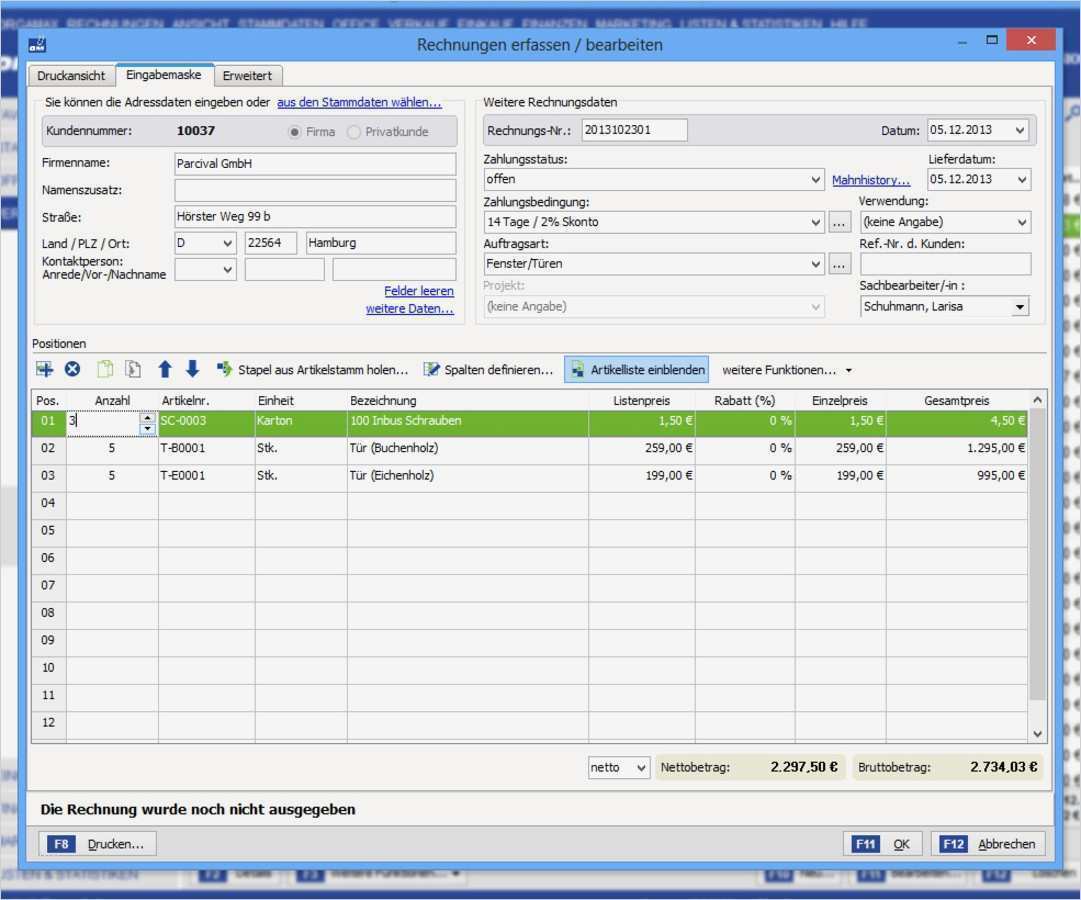Open Spalten definieren via its pencil icon
This screenshot has height=900, width=1081.
pyautogui.click(x=433, y=370)
